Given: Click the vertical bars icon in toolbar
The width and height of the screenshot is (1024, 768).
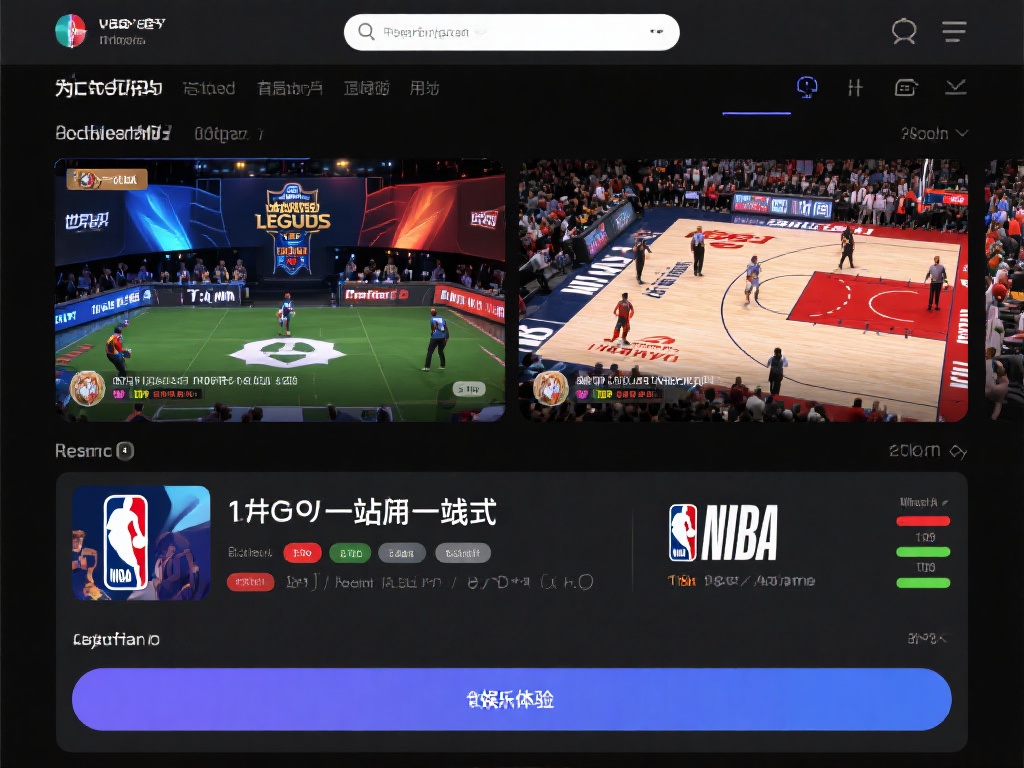Looking at the screenshot, I should click(x=855, y=88).
